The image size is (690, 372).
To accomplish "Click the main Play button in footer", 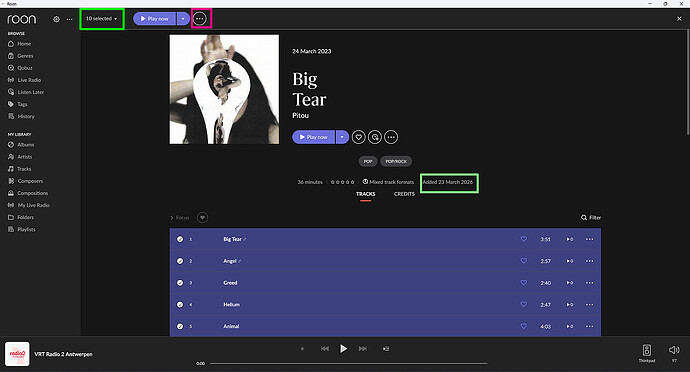I will 343,349.
